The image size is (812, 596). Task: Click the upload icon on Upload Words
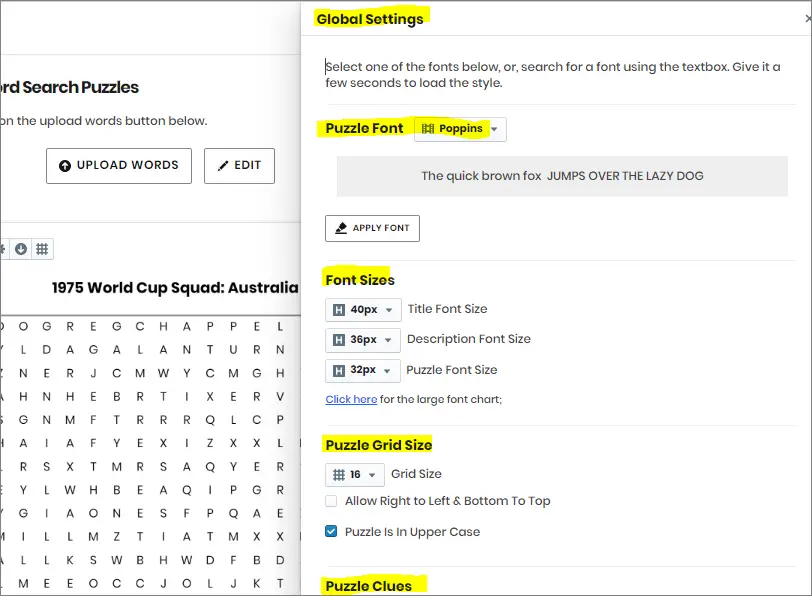(x=65, y=166)
